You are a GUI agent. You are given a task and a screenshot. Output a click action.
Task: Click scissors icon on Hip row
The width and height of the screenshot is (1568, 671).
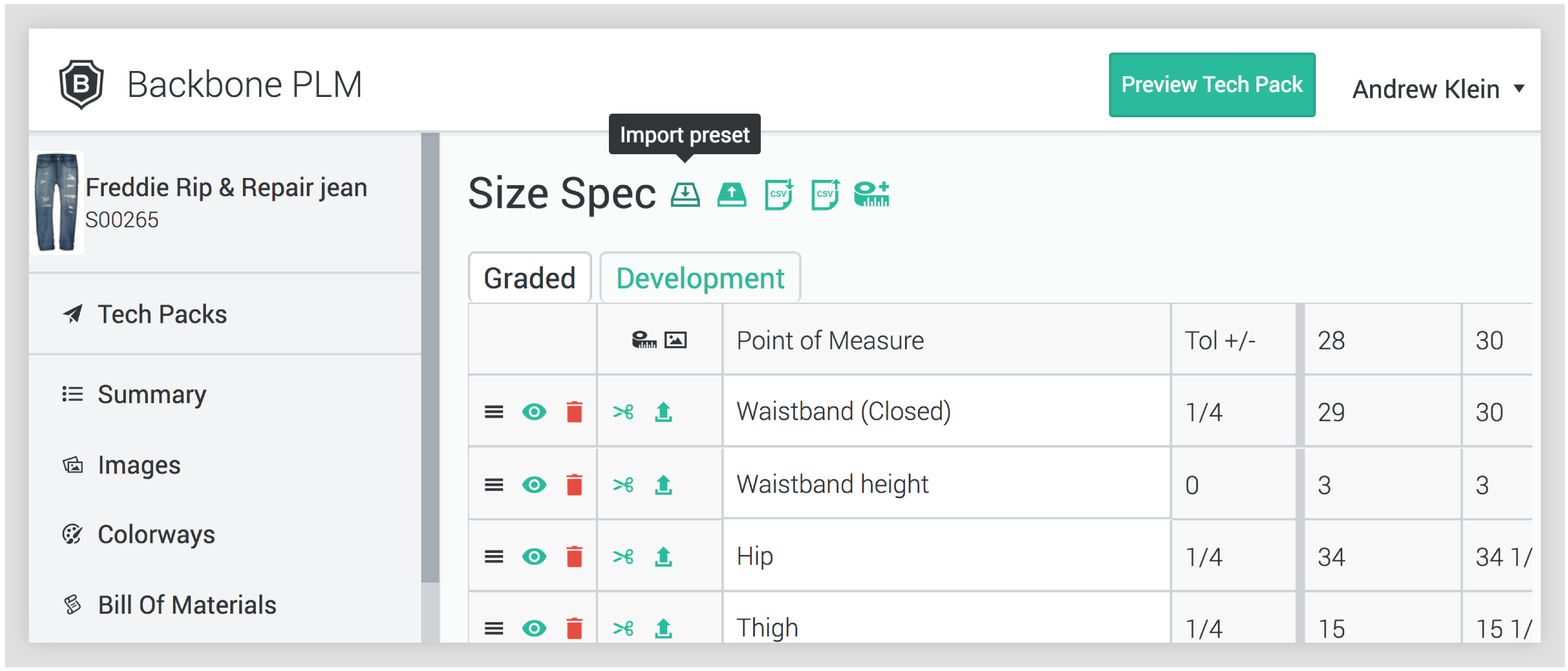click(623, 556)
